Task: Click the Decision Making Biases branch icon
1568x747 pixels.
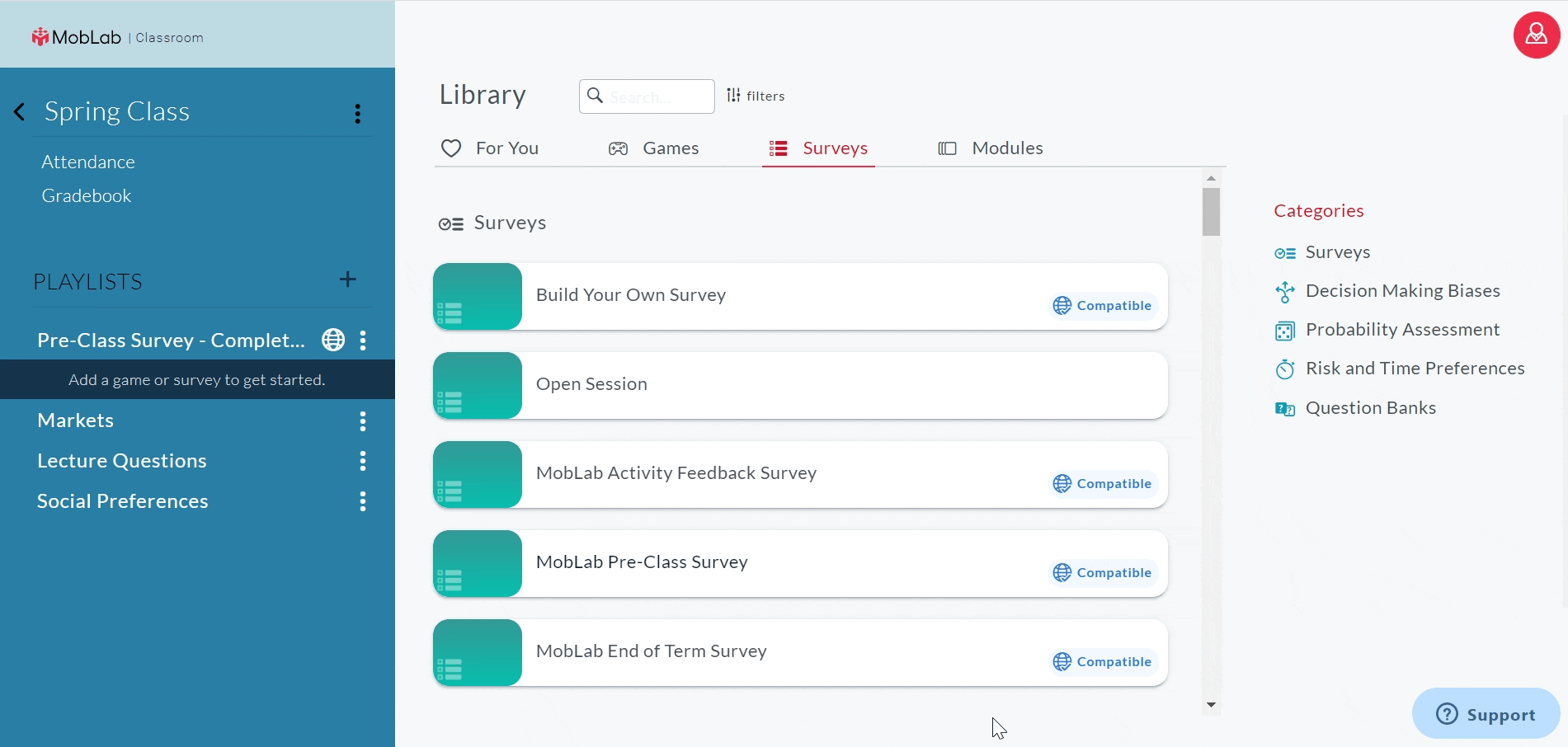Action: click(x=1285, y=292)
